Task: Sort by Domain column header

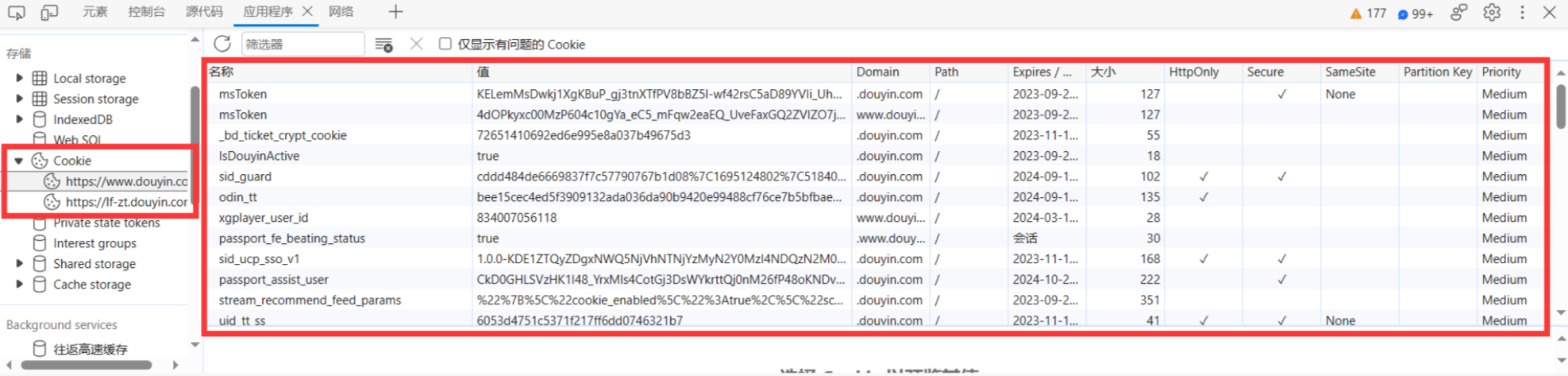Action: pyautogui.click(x=891, y=72)
